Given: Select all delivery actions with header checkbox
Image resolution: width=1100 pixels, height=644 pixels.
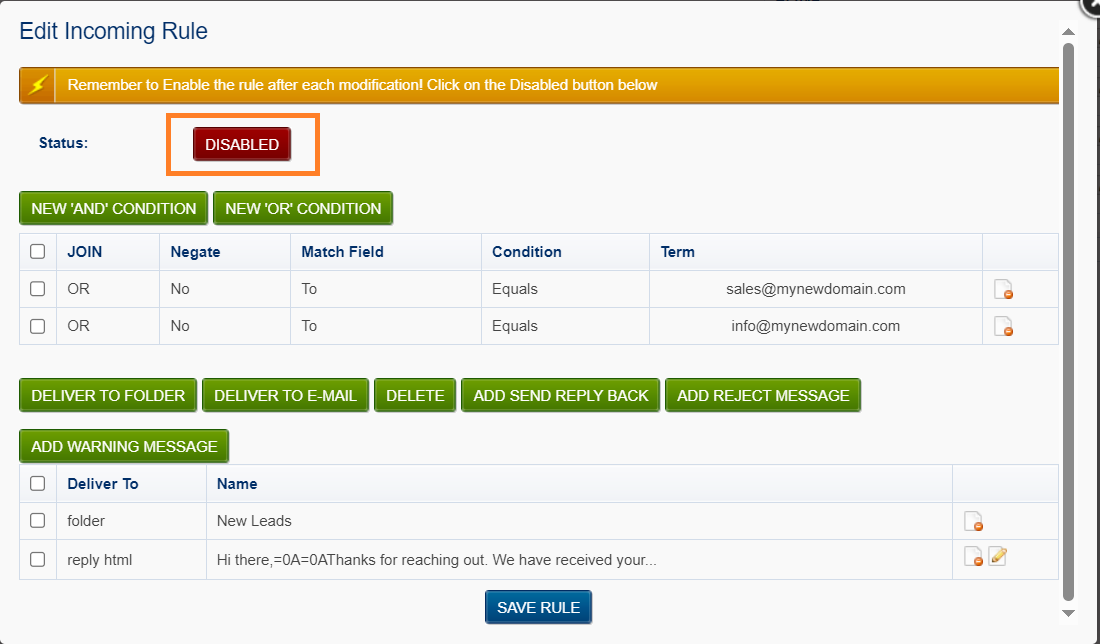Looking at the screenshot, I should [37, 483].
